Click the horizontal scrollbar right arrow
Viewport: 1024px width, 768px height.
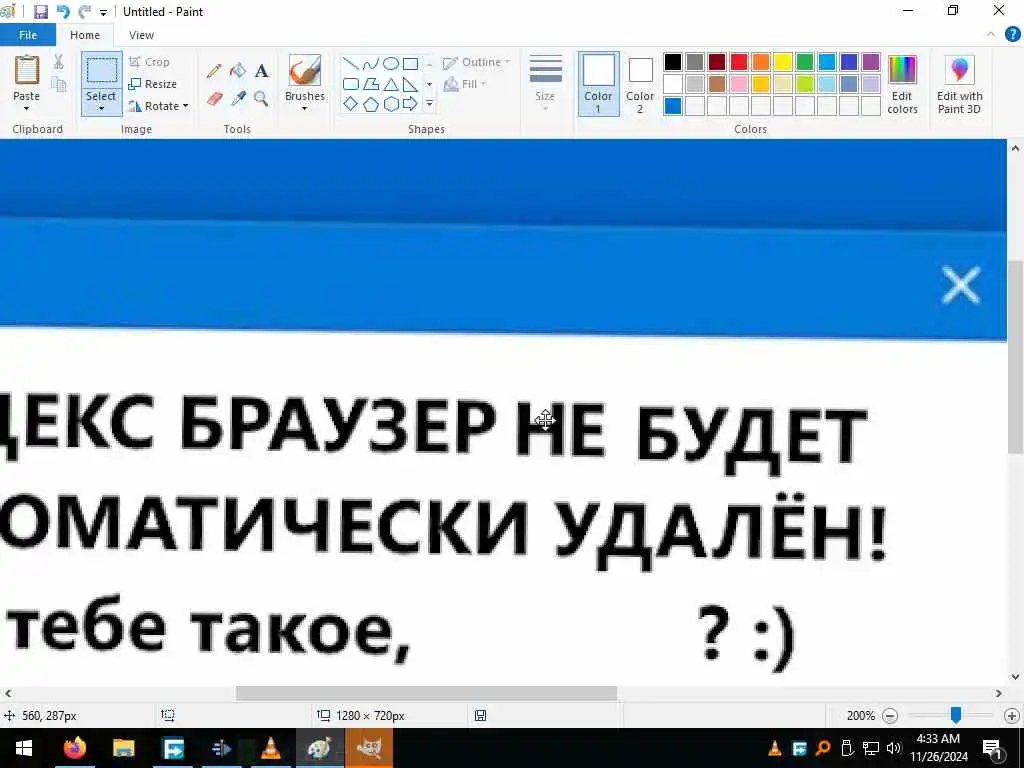click(999, 693)
